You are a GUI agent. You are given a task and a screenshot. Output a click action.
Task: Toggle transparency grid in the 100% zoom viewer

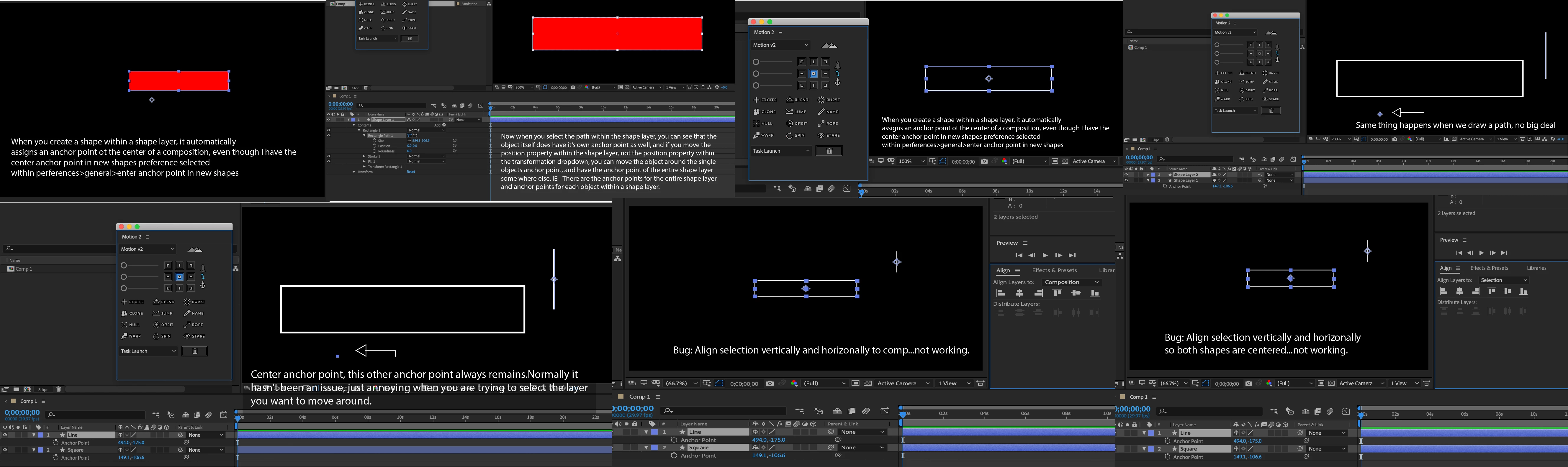coord(1065,161)
